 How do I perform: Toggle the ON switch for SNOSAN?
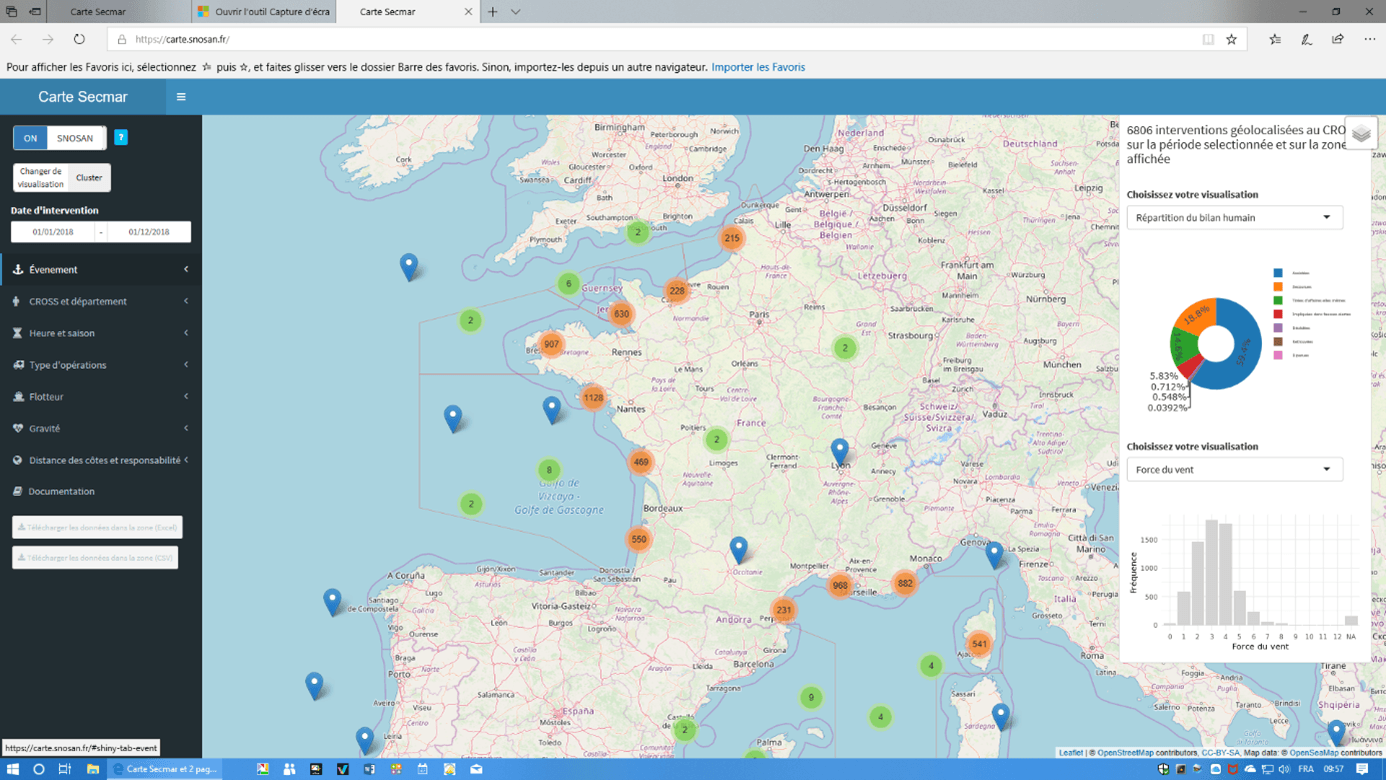[x=30, y=138]
